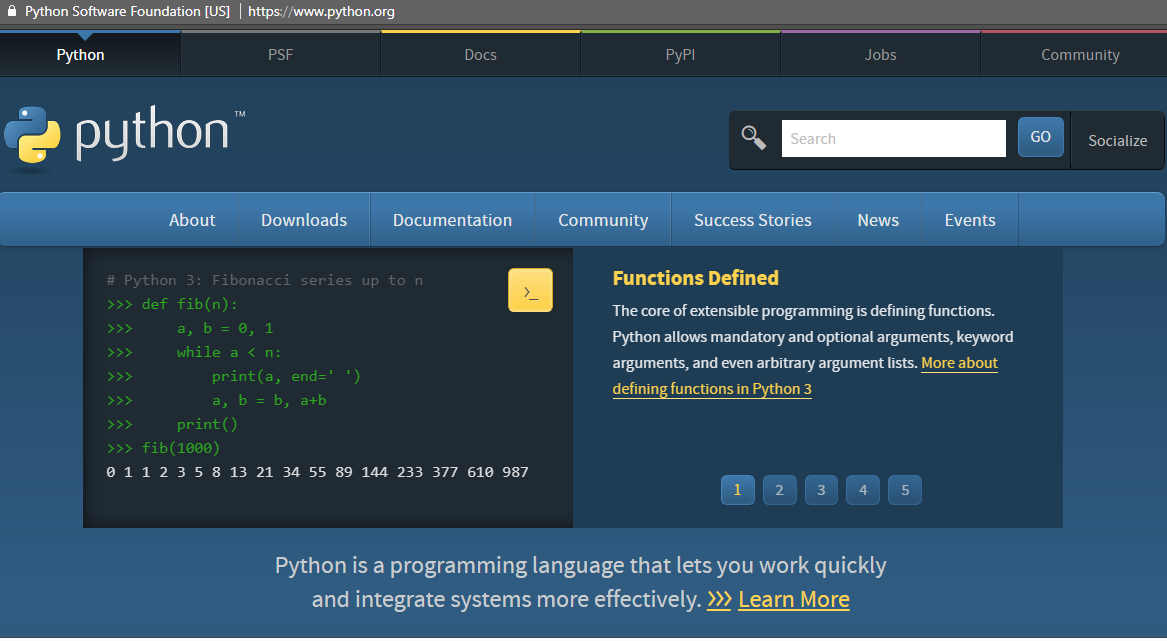Select slide 2 in the carousel
This screenshot has width=1167, height=641.
[779, 490]
